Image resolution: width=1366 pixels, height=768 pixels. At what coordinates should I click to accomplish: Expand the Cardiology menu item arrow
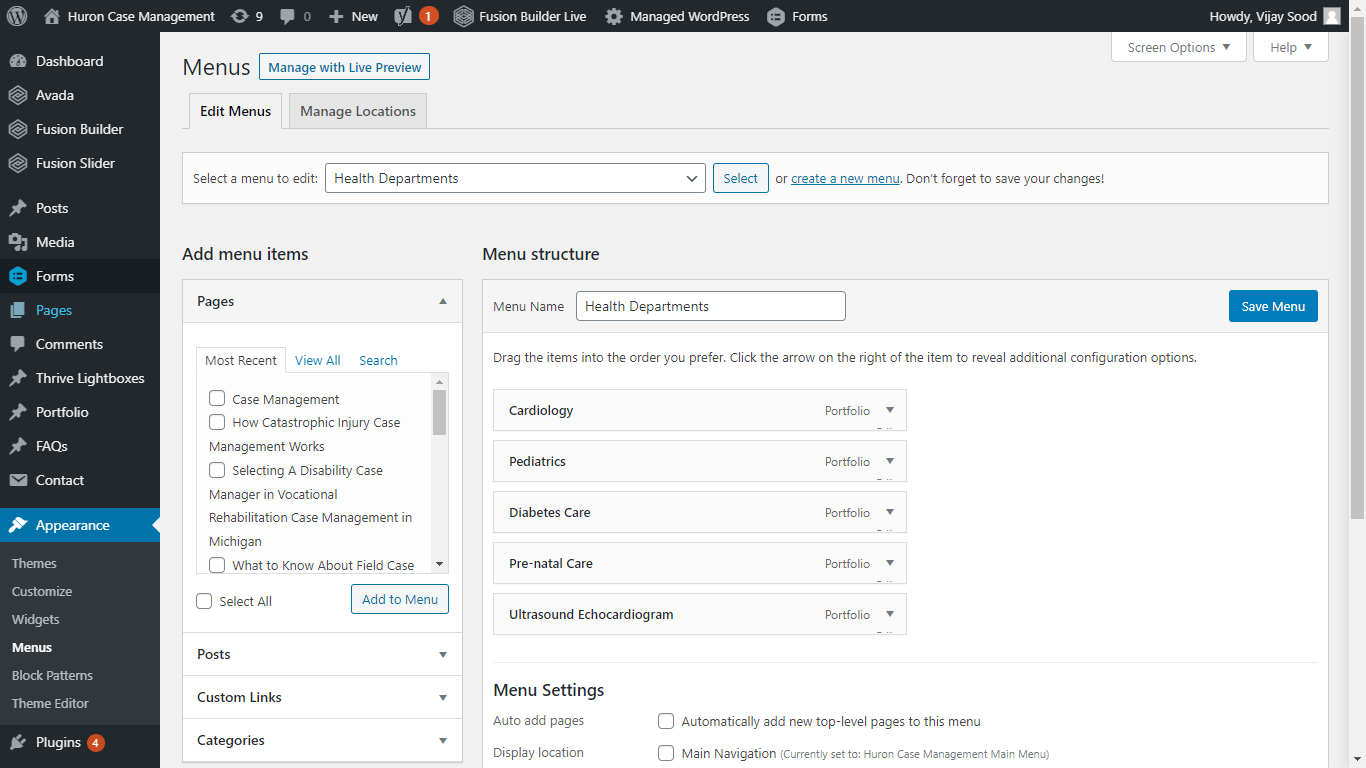pyautogui.click(x=889, y=410)
